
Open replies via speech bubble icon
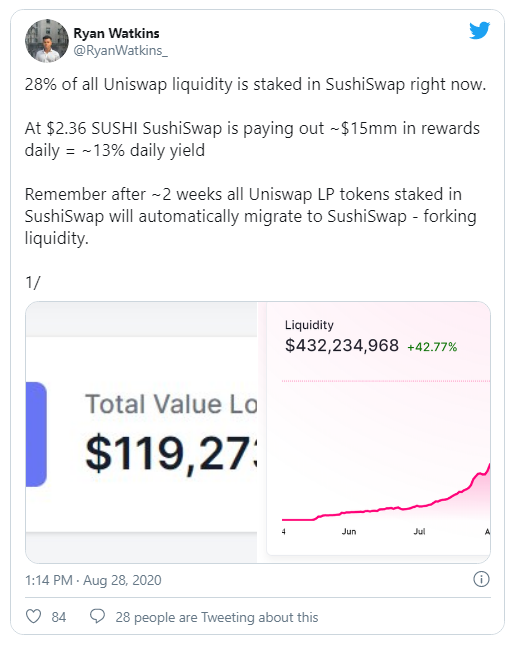pos(98,616)
